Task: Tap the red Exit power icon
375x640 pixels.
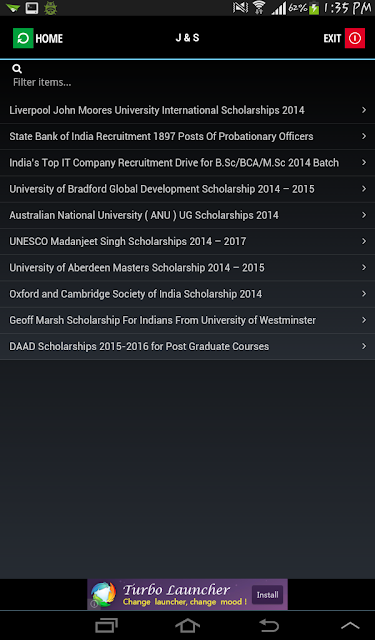Action: coord(355,38)
